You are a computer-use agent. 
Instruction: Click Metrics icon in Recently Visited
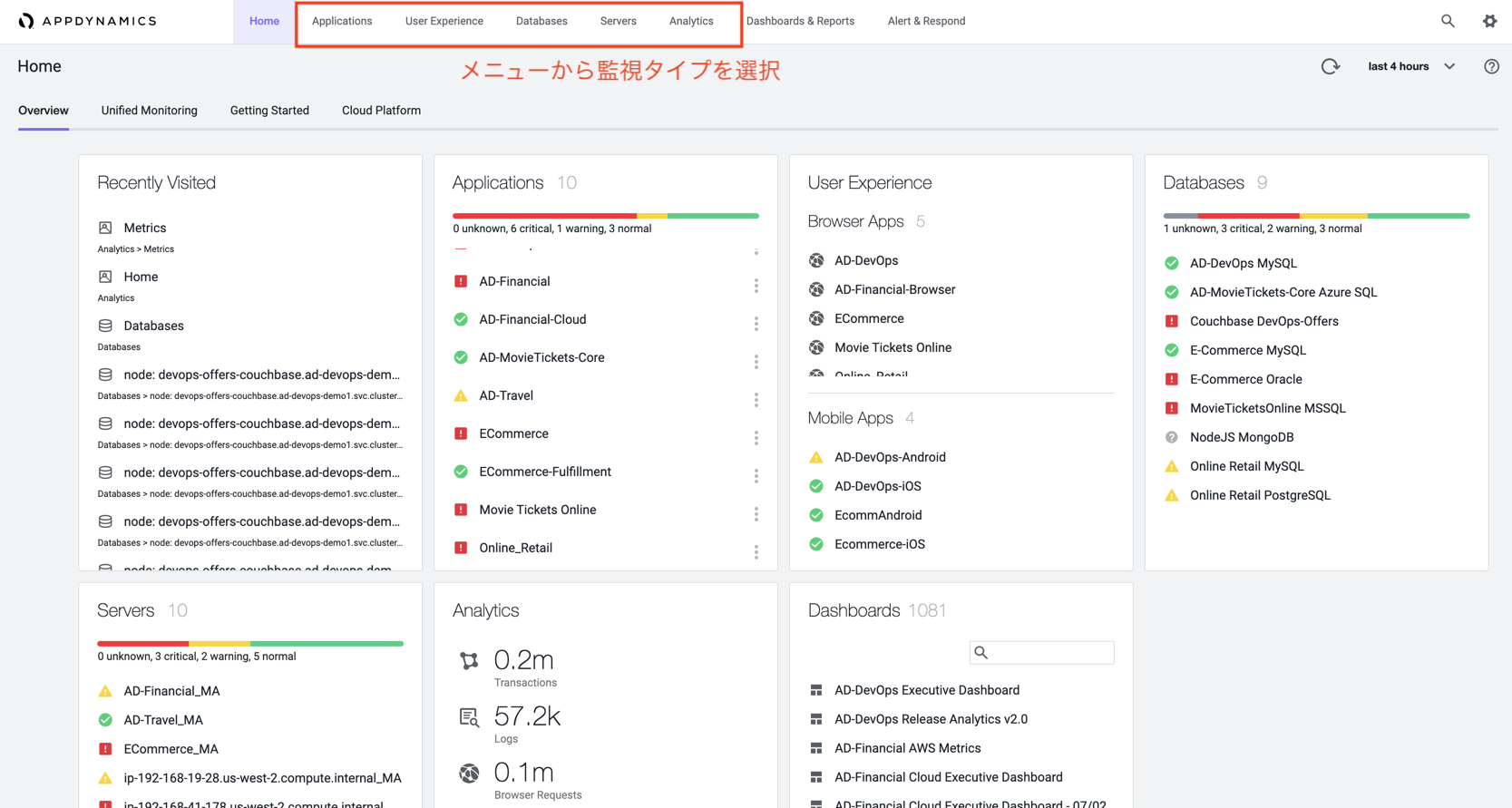(x=105, y=228)
